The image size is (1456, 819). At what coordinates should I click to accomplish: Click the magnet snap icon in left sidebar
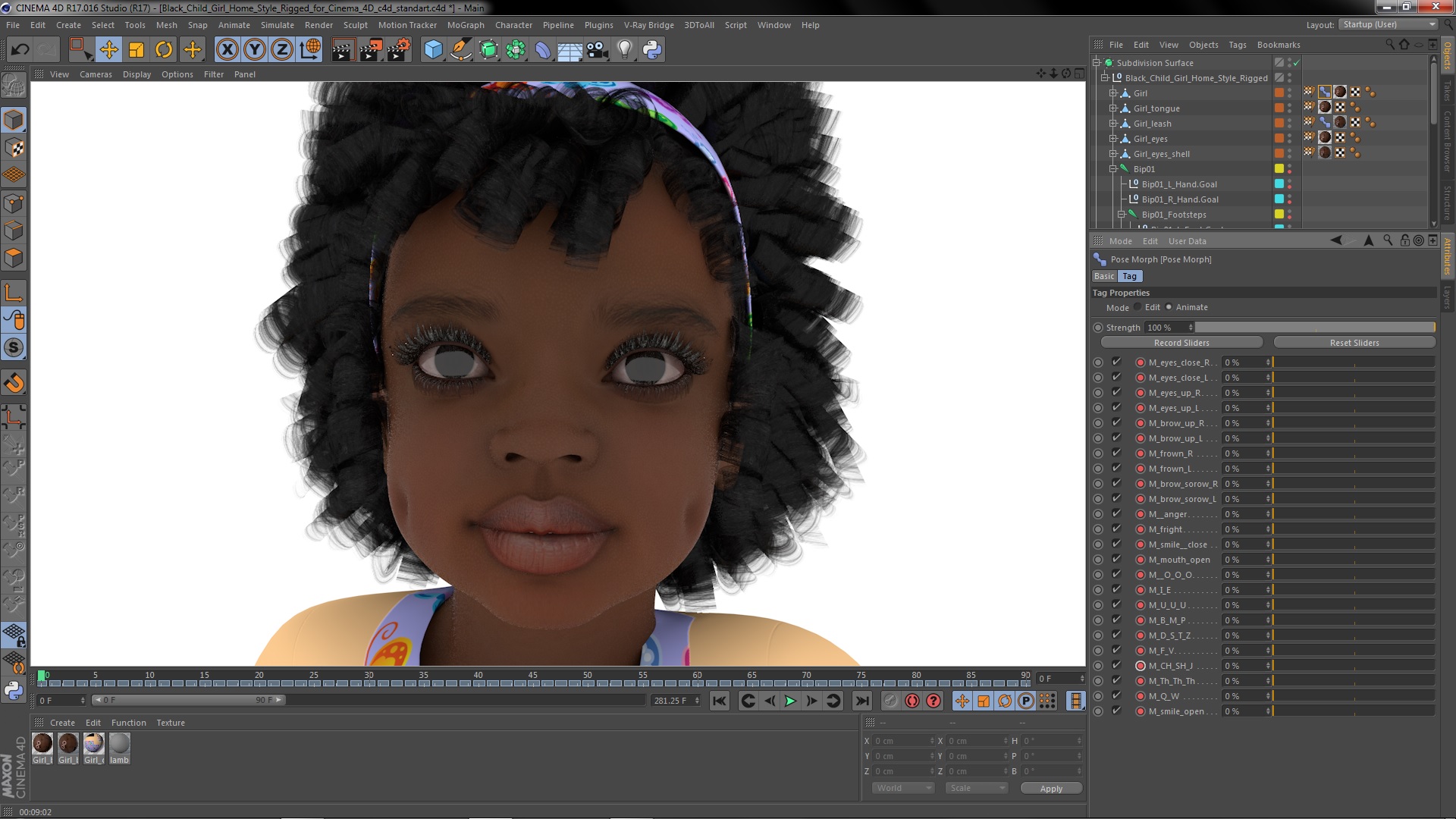tap(14, 383)
